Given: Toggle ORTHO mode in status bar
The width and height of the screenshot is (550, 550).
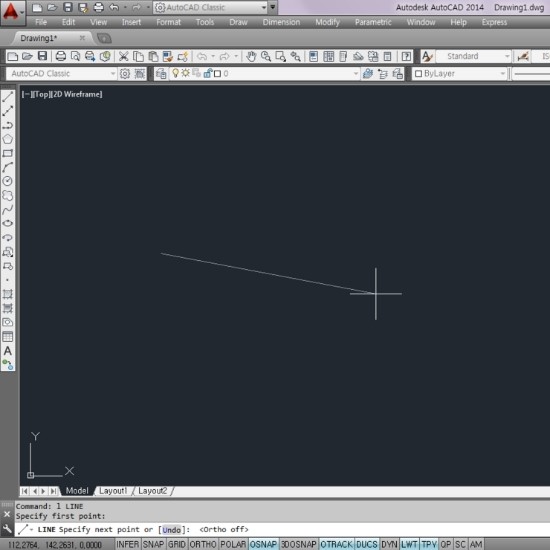Looking at the screenshot, I should [x=203, y=544].
